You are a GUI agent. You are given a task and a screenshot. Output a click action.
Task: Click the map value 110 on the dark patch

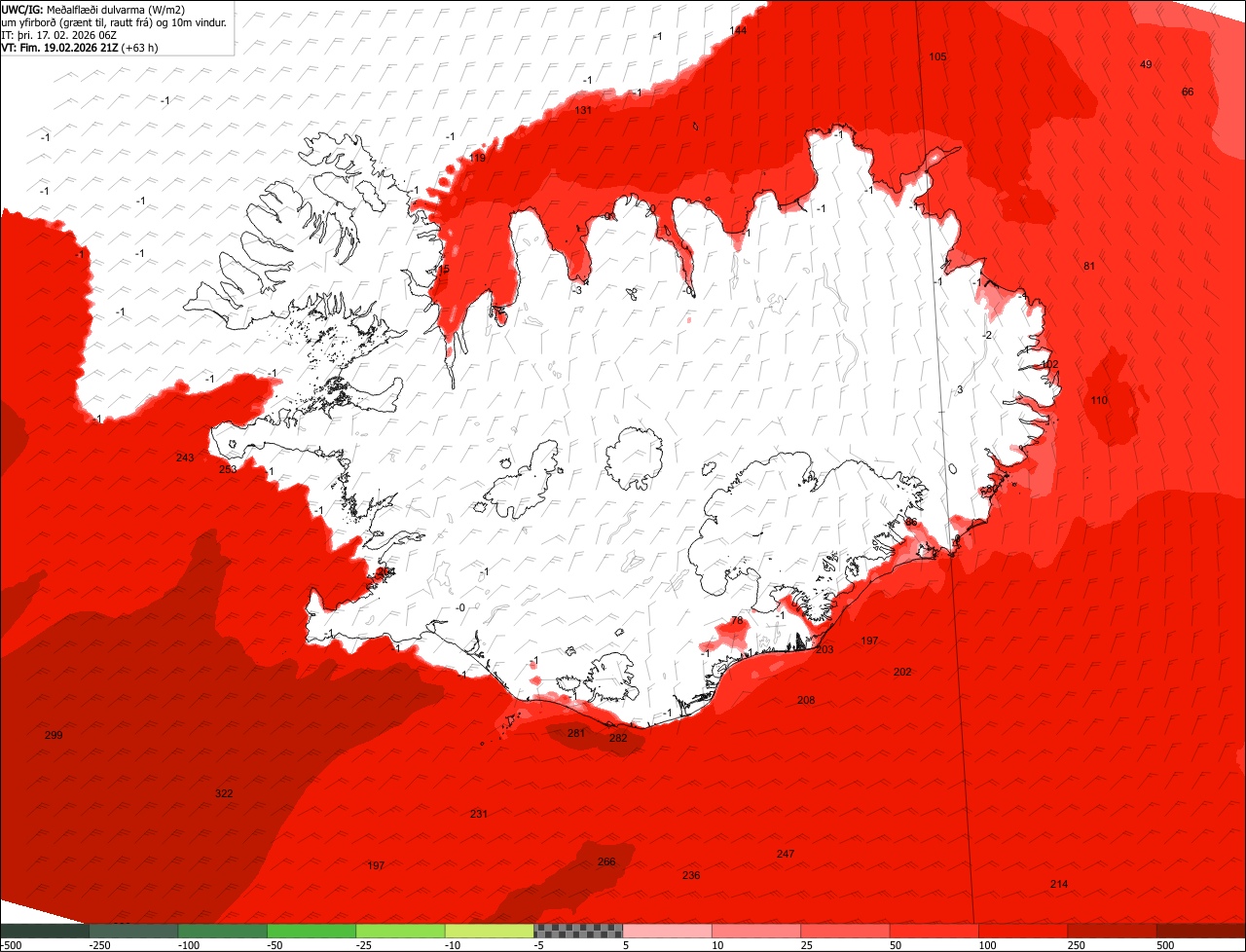tap(1099, 401)
